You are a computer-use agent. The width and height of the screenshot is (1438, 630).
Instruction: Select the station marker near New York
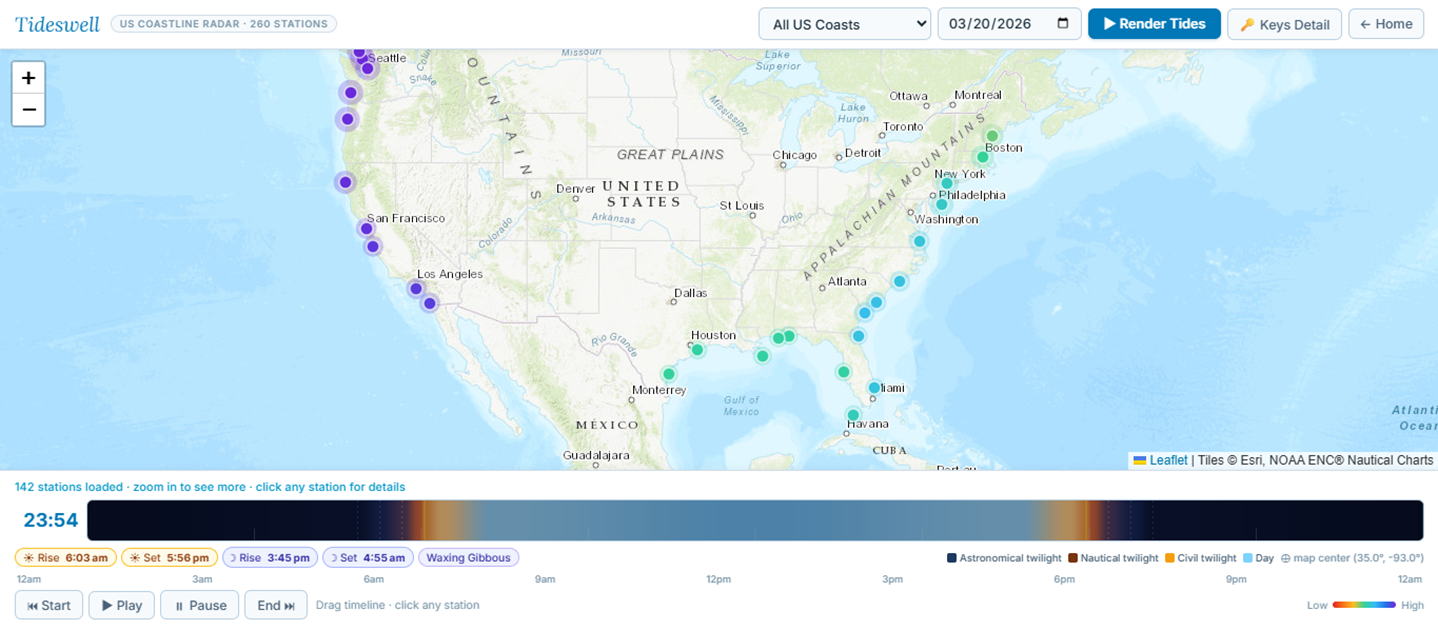(x=947, y=183)
